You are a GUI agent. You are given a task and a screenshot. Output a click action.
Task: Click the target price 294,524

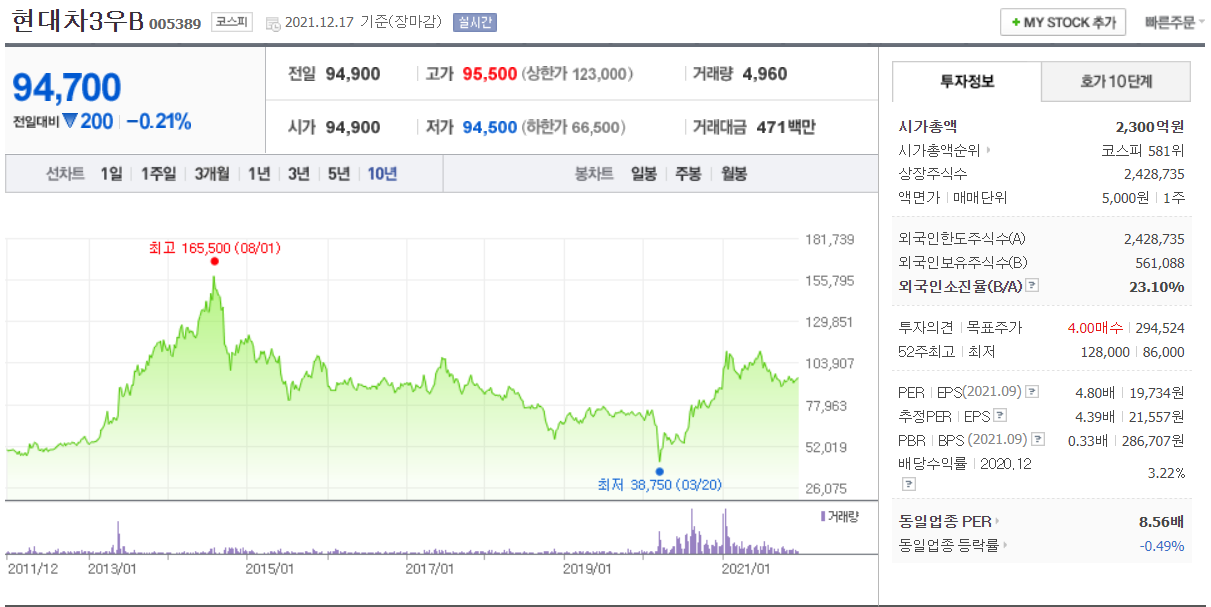pyautogui.click(x=1160, y=328)
